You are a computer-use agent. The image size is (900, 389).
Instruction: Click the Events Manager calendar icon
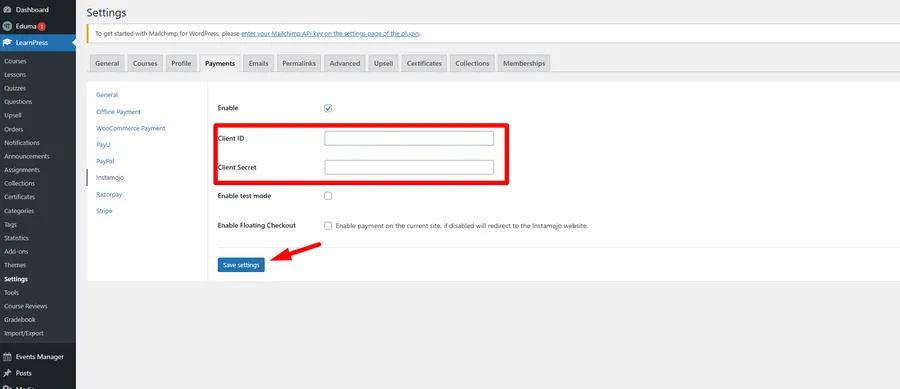point(7,357)
